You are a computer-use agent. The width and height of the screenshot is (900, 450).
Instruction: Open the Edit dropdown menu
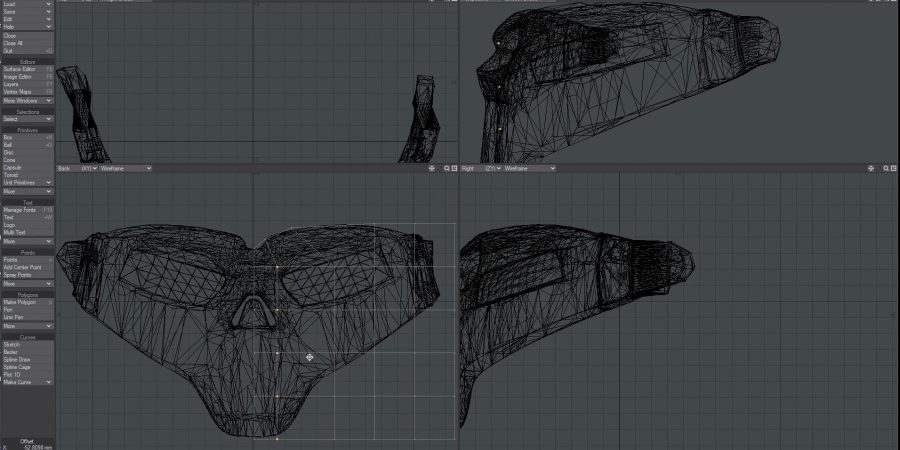[27, 19]
